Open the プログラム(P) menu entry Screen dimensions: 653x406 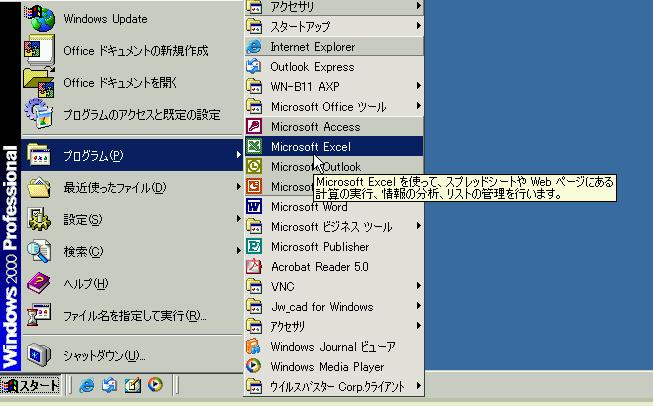tap(132, 155)
